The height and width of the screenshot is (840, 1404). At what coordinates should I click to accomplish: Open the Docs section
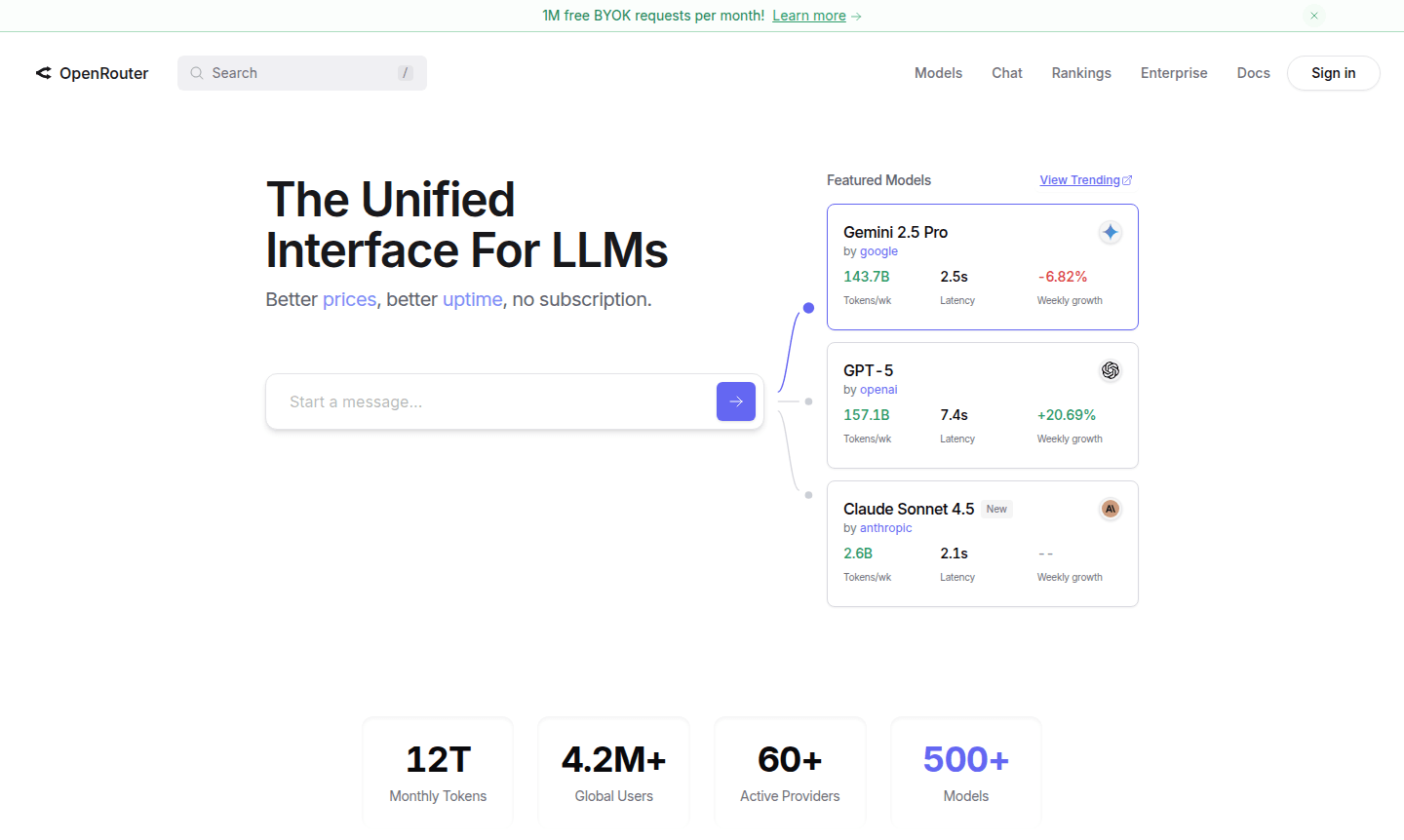click(x=1253, y=73)
